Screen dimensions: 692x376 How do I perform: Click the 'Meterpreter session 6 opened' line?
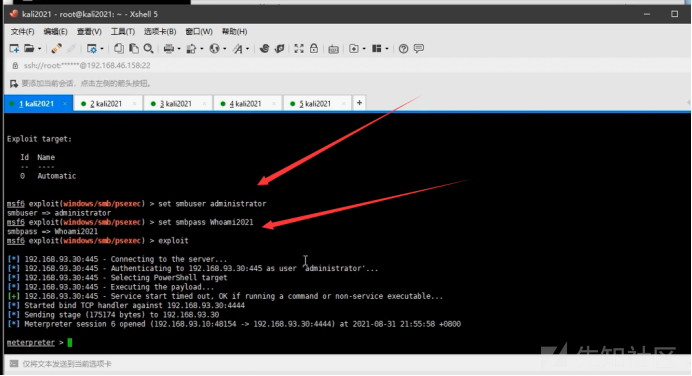(x=234, y=324)
